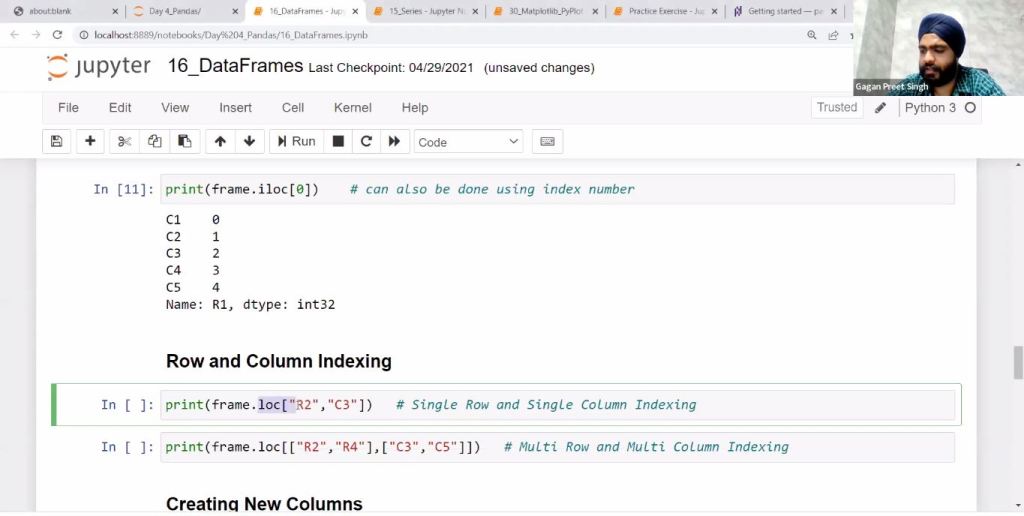1024x516 pixels.
Task: Move selected cell up arrow
Action: (220, 142)
